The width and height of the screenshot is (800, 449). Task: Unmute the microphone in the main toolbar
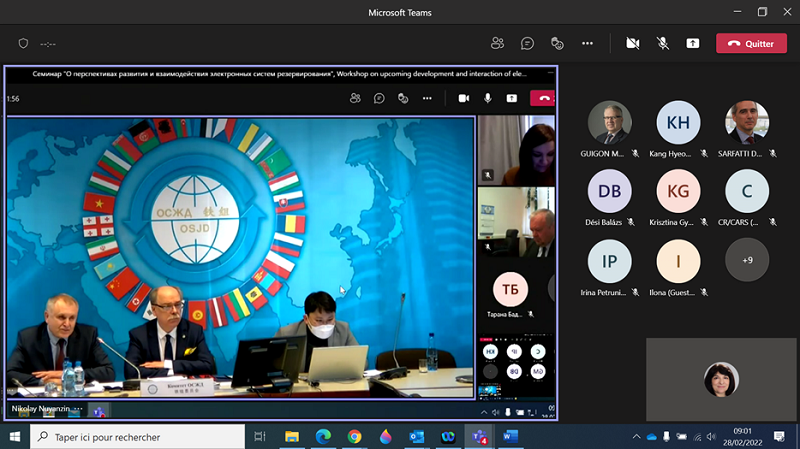coord(662,44)
